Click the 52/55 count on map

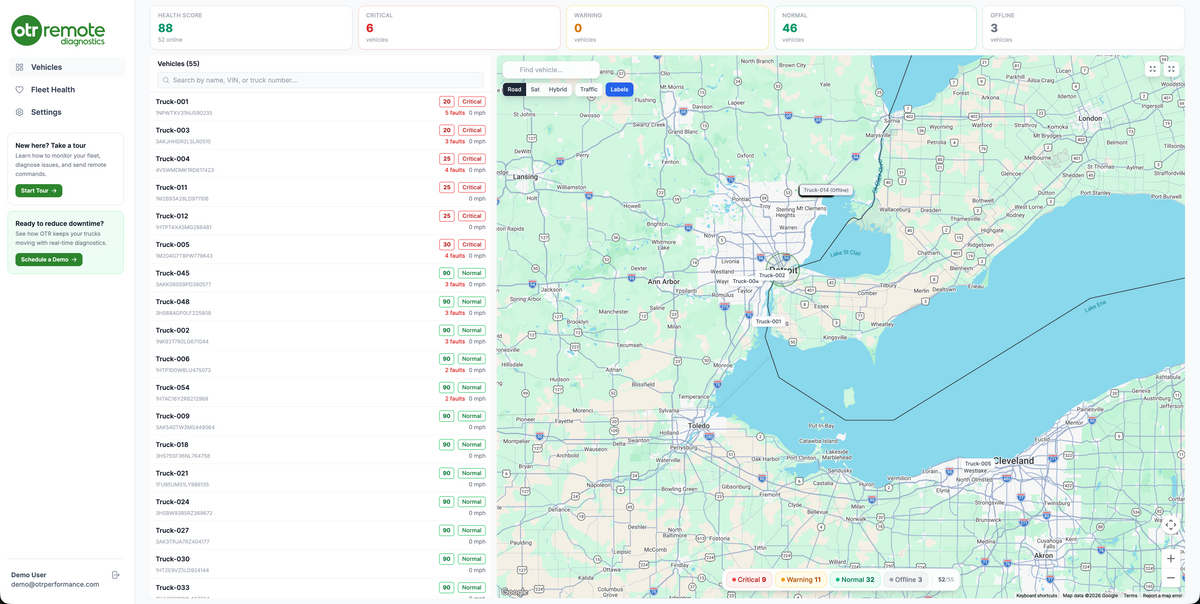[945, 579]
